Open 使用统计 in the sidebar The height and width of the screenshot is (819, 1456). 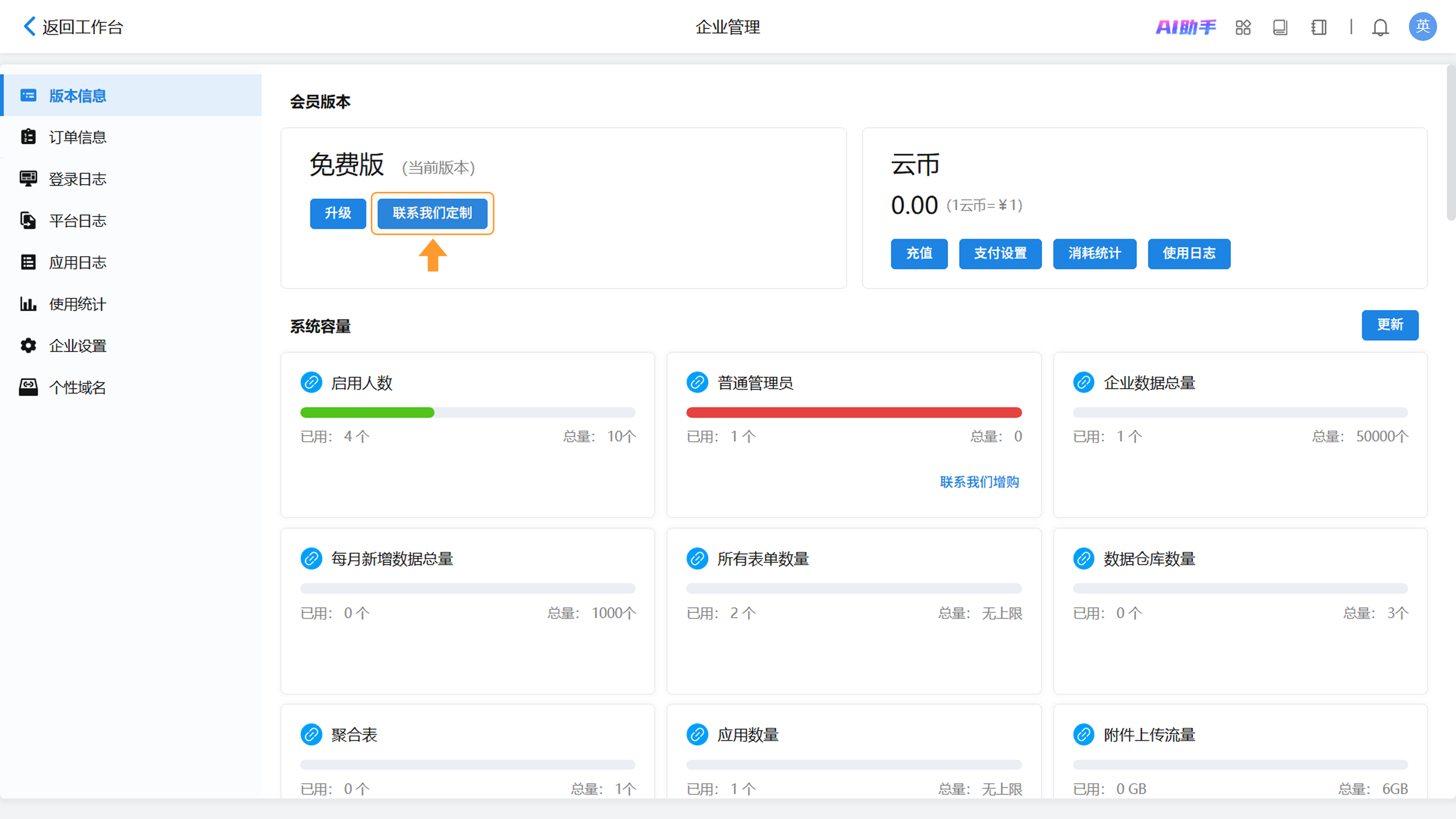point(131,304)
